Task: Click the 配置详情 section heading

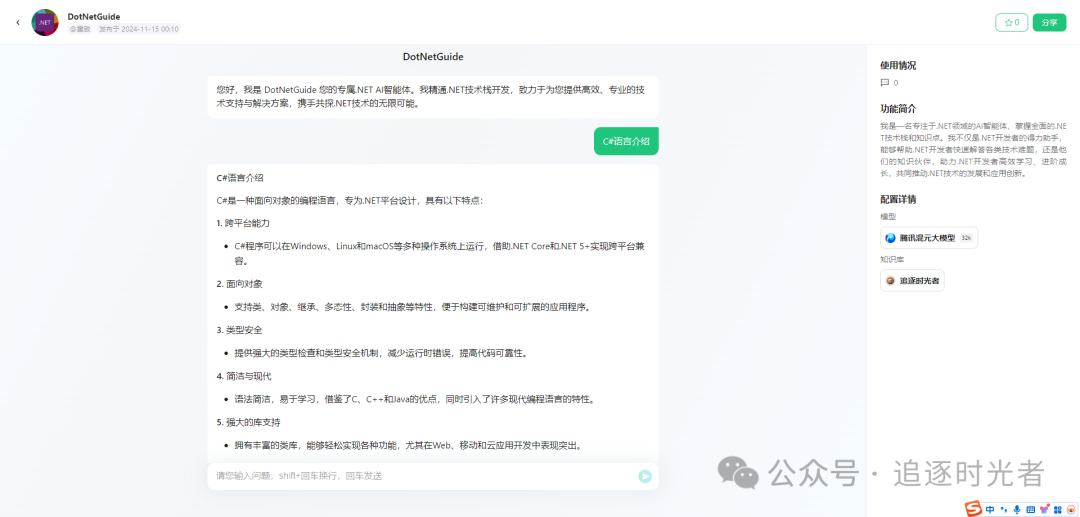Action: click(x=898, y=200)
